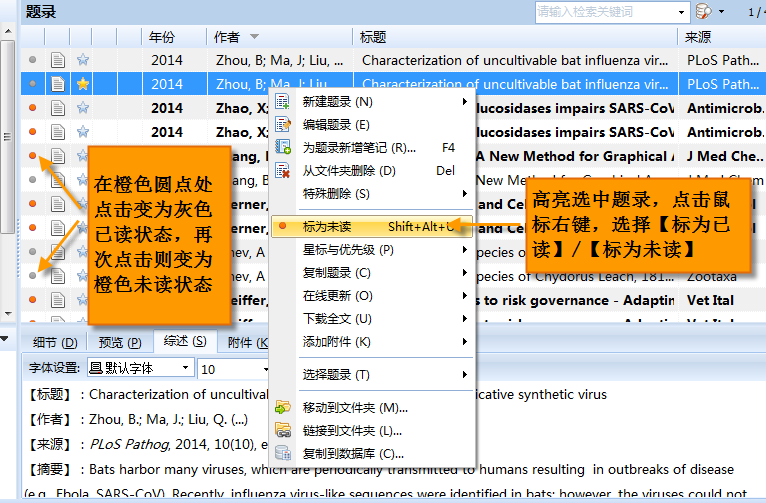766x503 pixels.
Task: Click the 为题录新增笔记 note icon
Action: [x=282, y=147]
